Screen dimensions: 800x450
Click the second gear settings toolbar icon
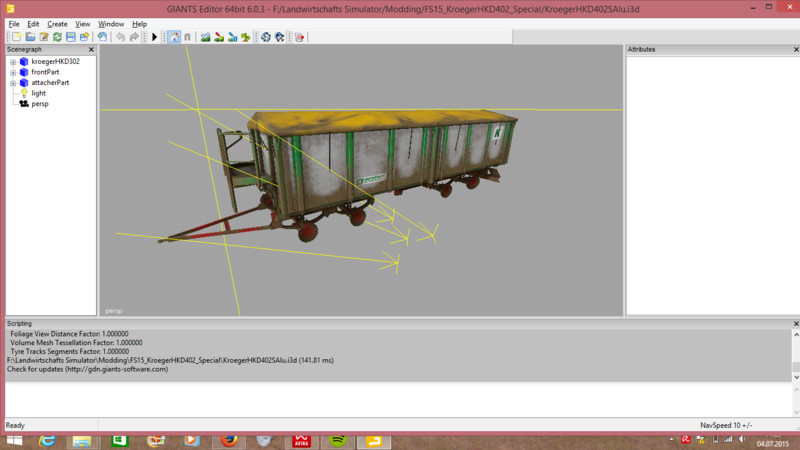[x=280, y=37]
